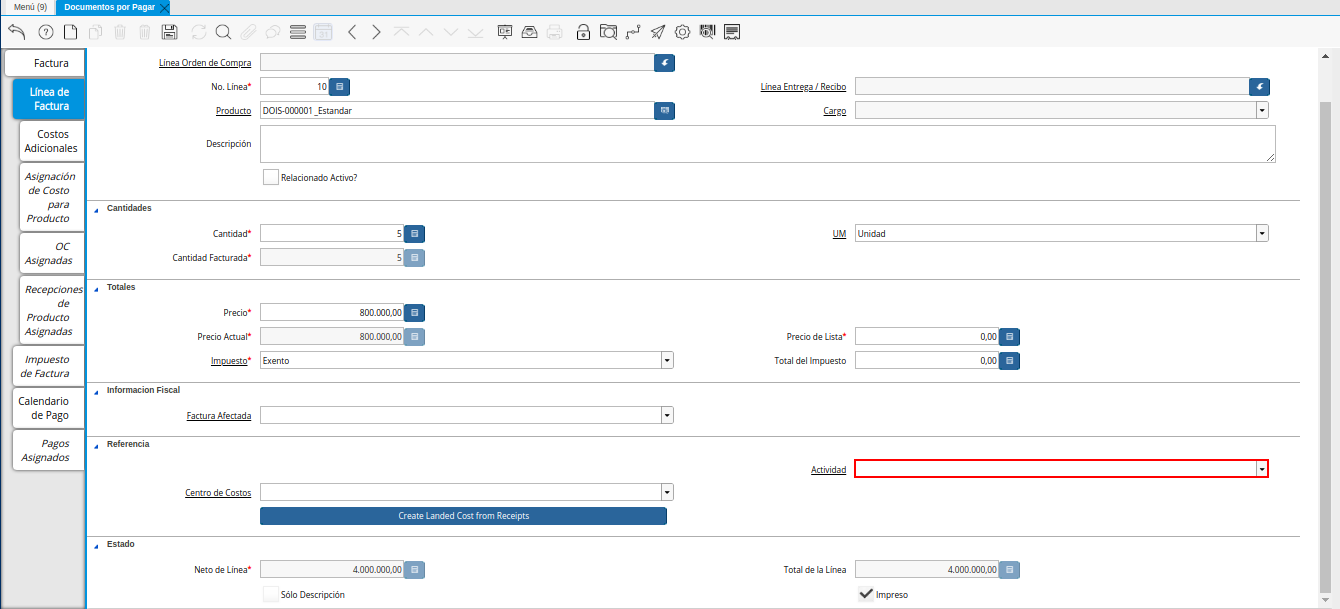Click the paper plane Request icon
The height and width of the screenshot is (609, 1340).
tap(658, 32)
